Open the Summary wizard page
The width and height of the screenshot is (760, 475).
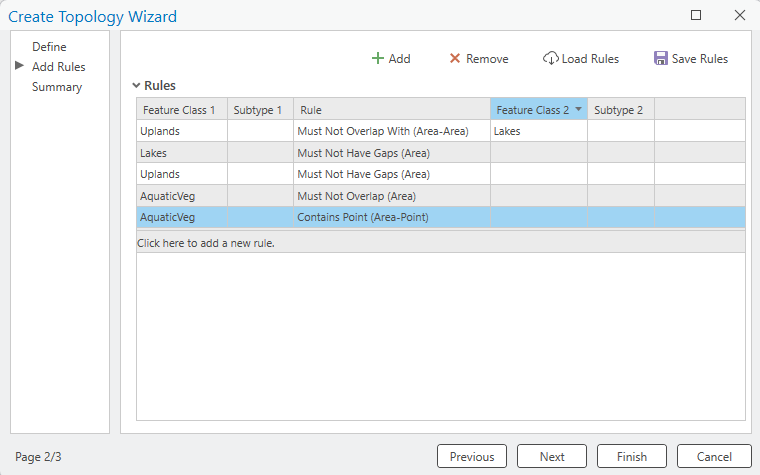pyautogui.click(x=57, y=87)
